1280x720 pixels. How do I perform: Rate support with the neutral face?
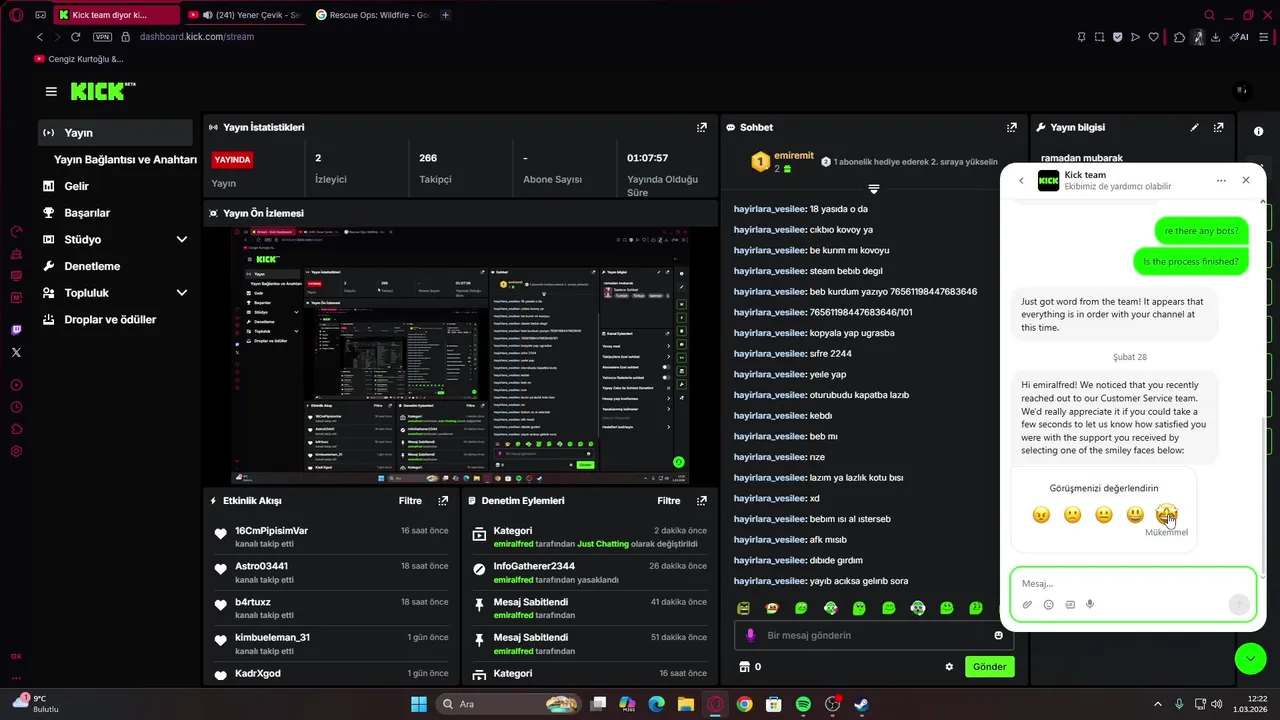1104,515
